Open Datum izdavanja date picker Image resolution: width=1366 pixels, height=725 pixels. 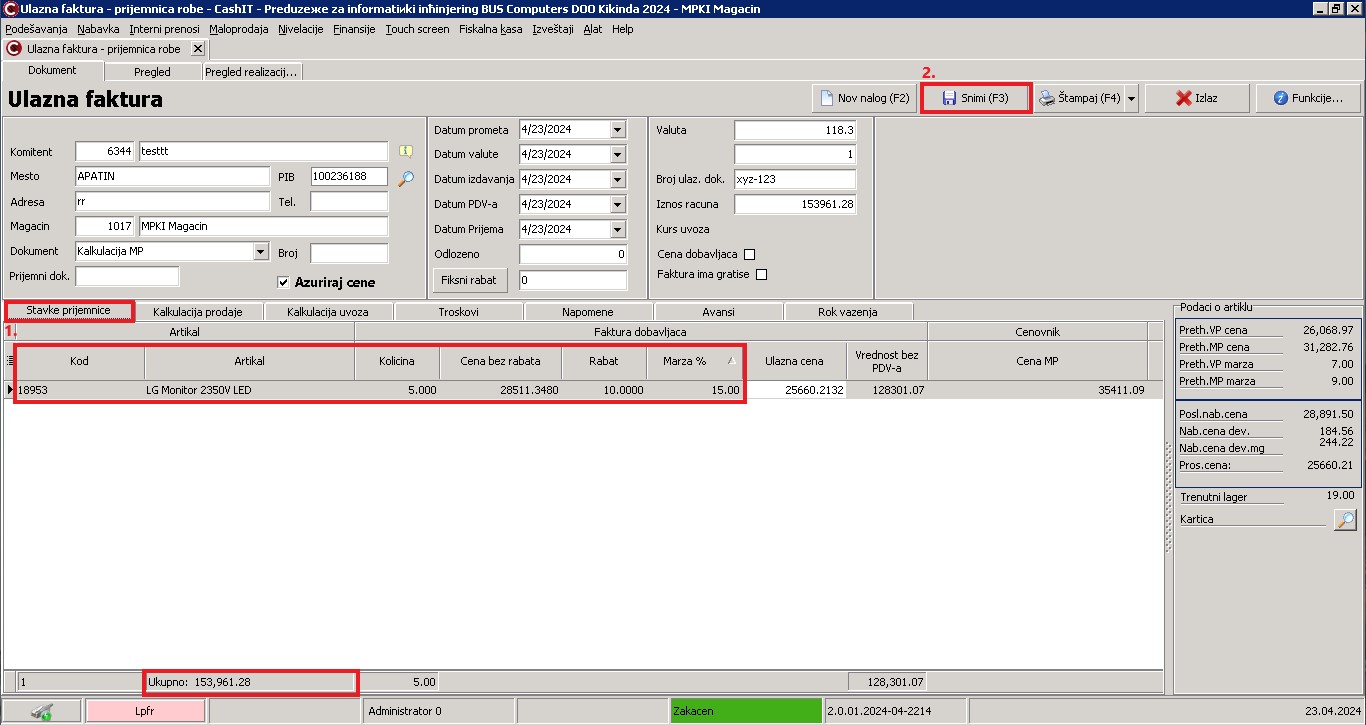pos(617,180)
